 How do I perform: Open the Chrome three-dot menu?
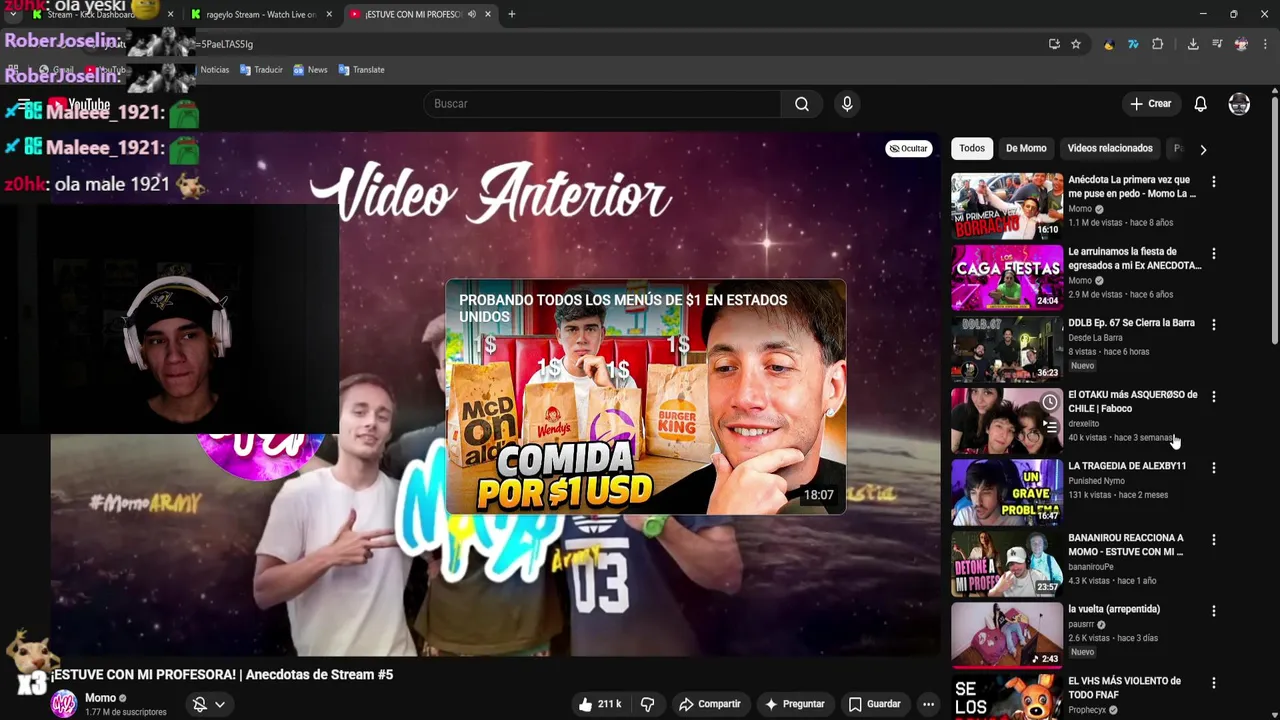(1266, 44)
